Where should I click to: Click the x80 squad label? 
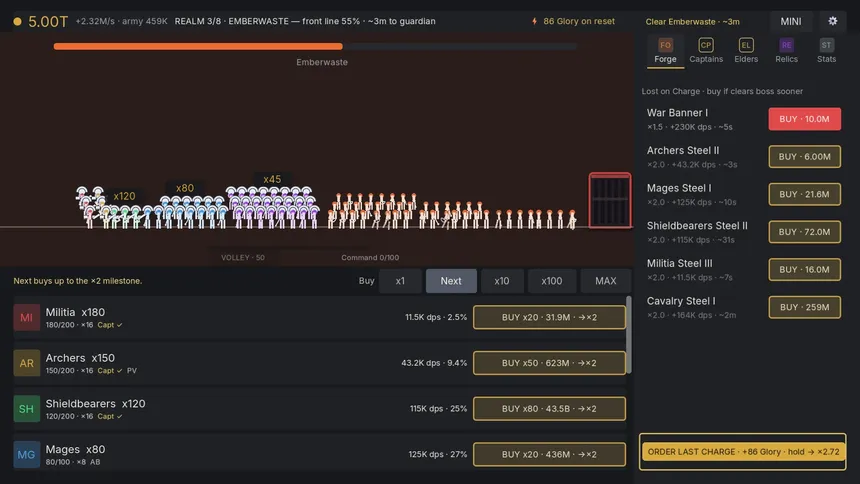[185, 188]
